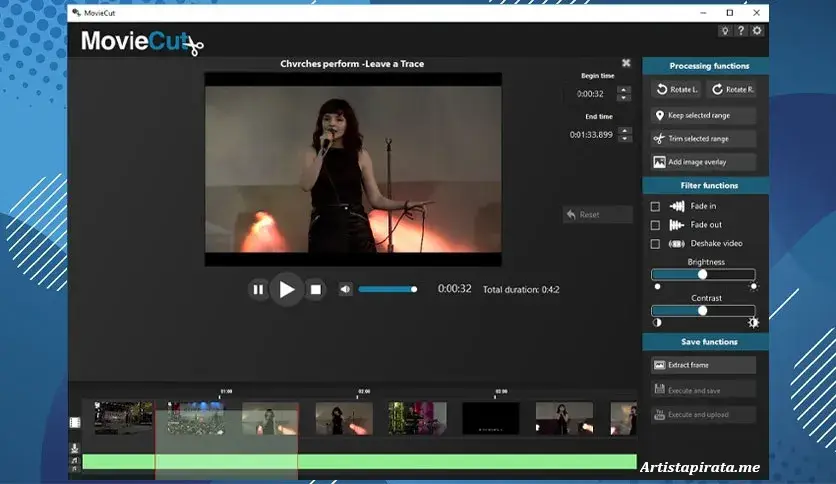The height and width of the screenshot is (484, 836).
Task: Close the video with the X icon
Action: [626, 63]
